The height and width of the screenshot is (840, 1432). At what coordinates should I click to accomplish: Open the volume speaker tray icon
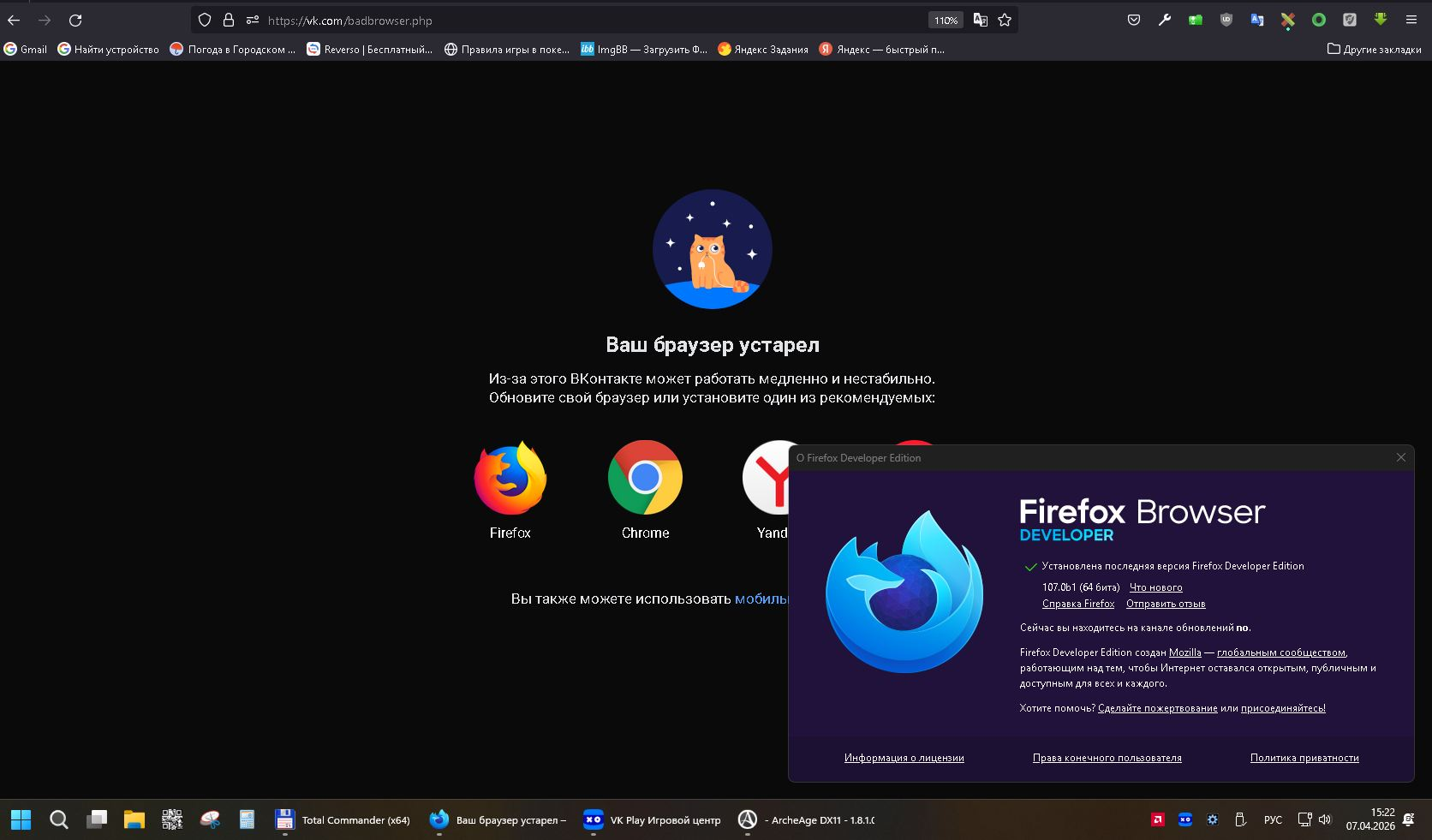pyautogui.click(x=1325, y=820)
